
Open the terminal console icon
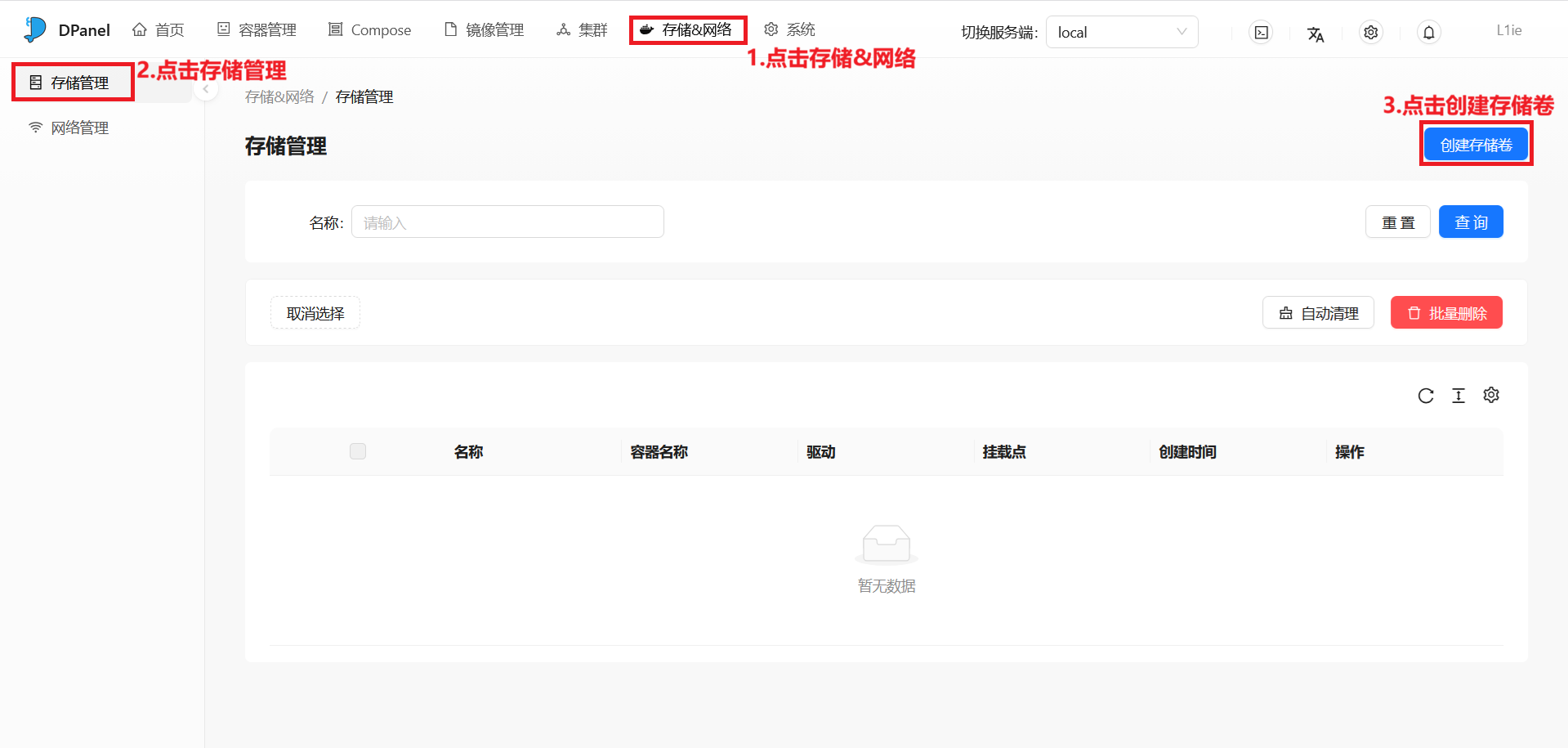pos(1262,32)
